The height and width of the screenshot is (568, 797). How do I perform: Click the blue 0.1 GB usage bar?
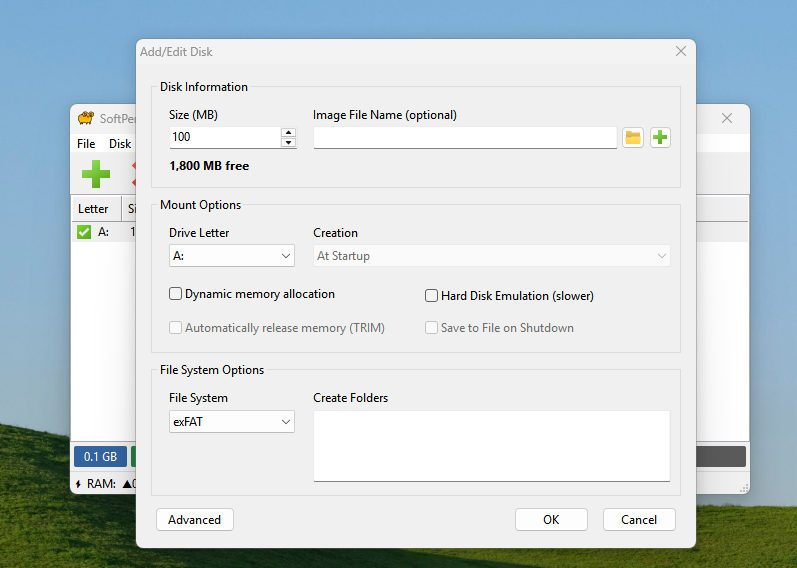[100, 457]
